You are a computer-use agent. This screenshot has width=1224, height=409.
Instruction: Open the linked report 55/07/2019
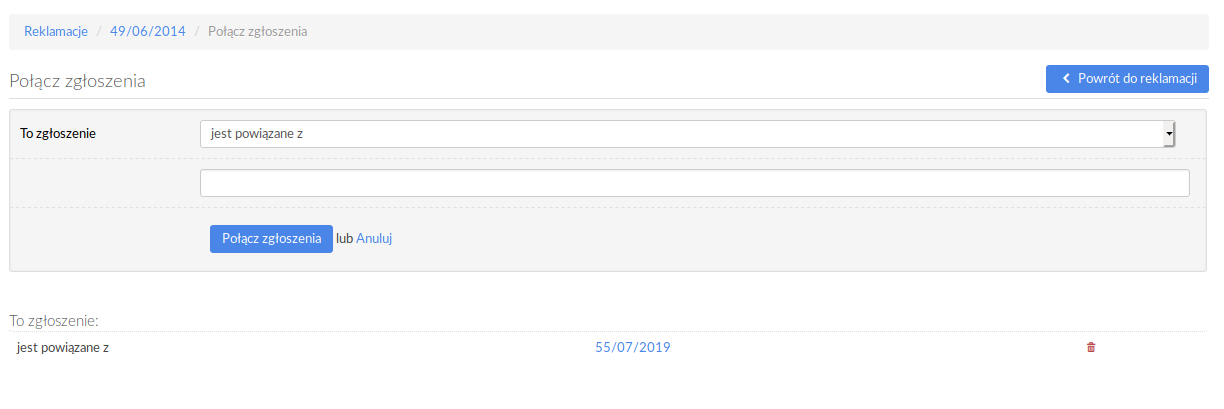click(633, 348)
